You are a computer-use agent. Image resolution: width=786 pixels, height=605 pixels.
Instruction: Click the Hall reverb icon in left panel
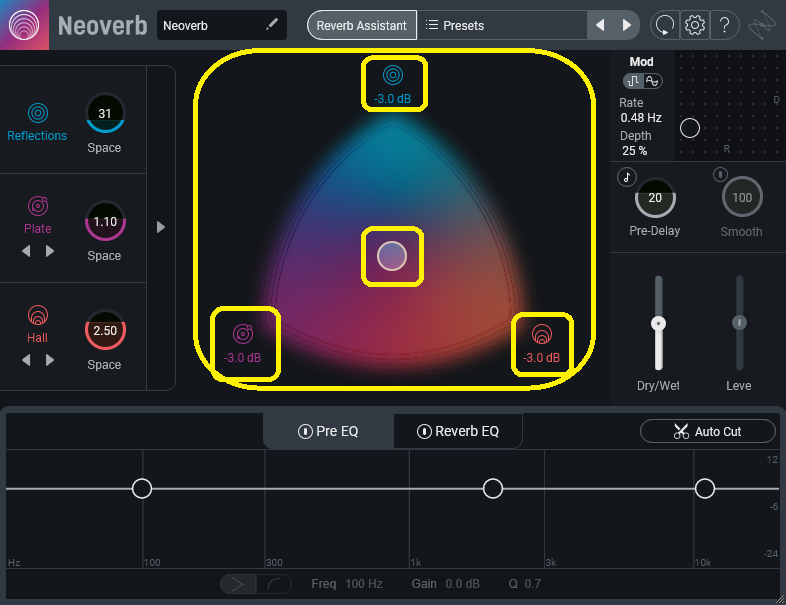37,315
